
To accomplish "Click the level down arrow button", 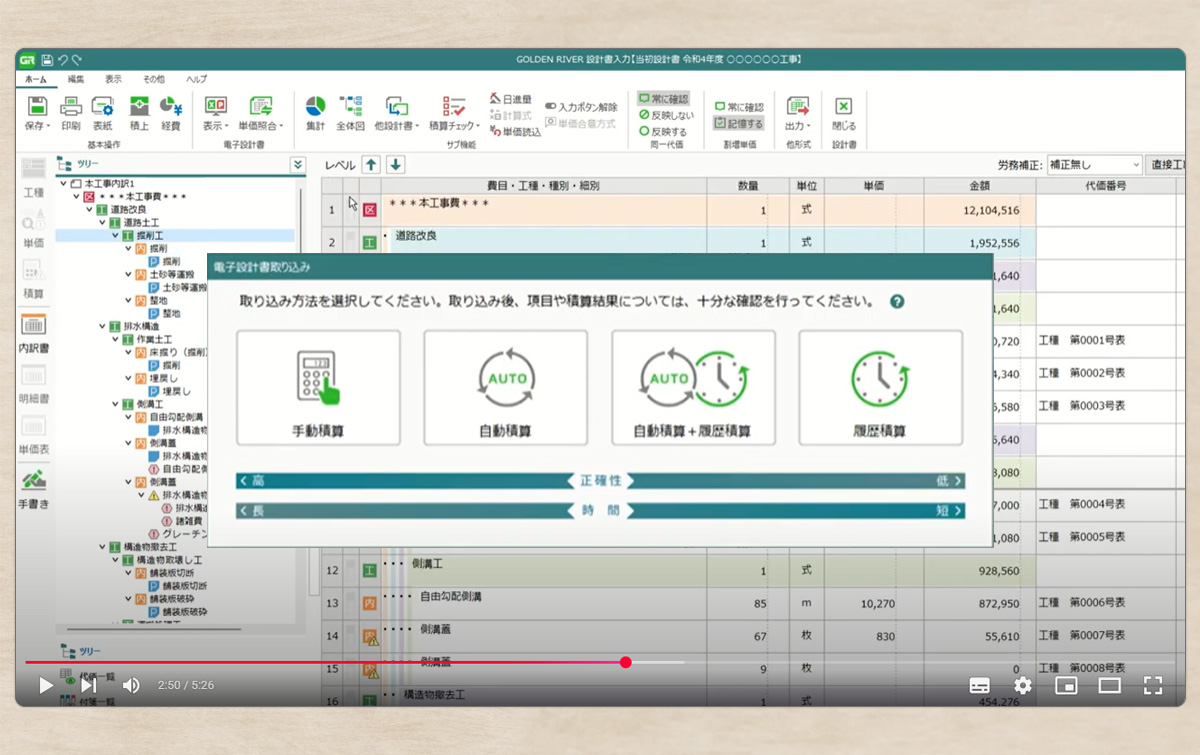I will 395,164.
